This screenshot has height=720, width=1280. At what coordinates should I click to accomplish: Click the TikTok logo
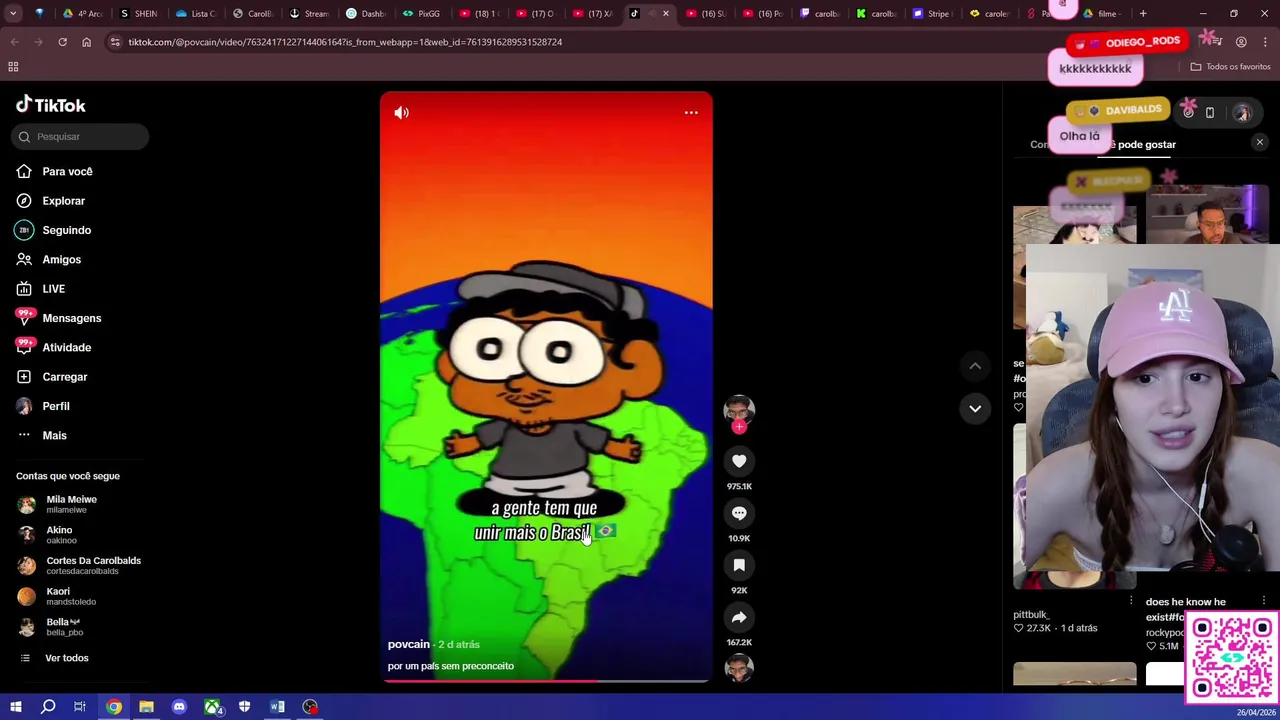coord(51,105)
